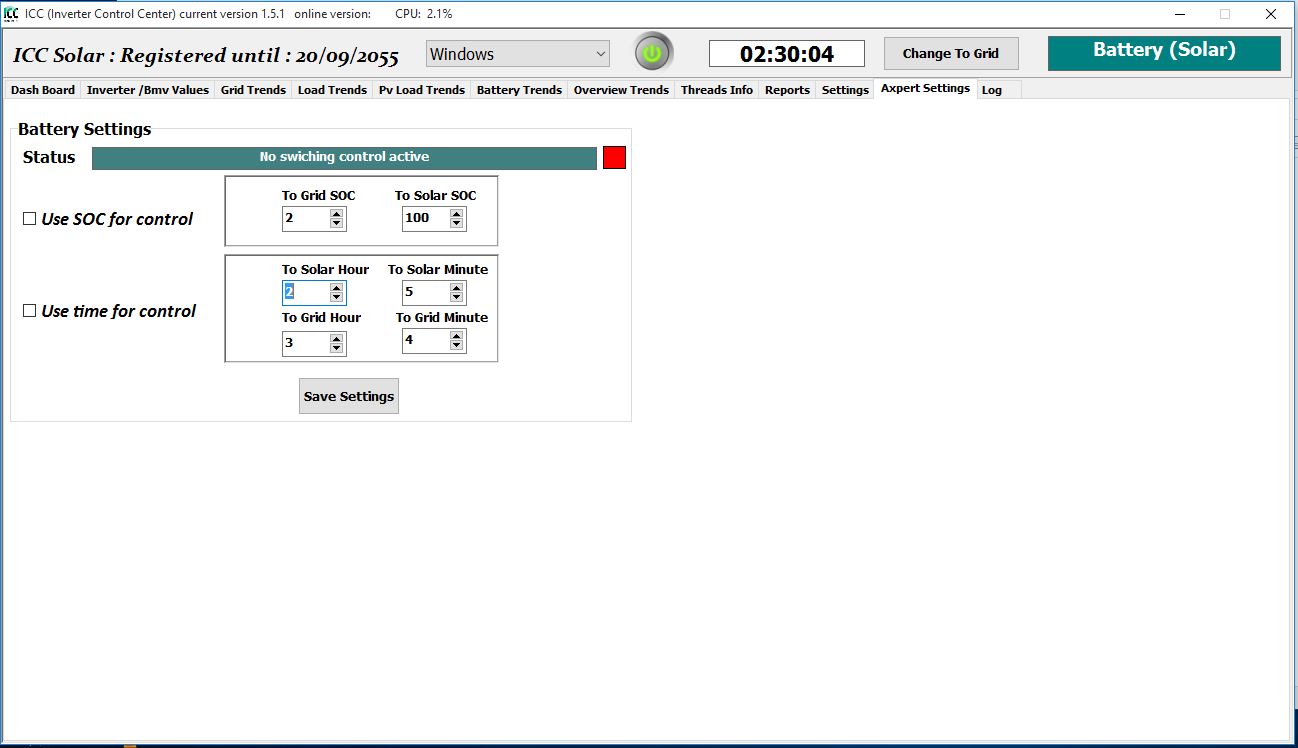Decrease the To Grid Minute value
The width and height of the screenshot is (1298, 748).
[x=457, y=346]
